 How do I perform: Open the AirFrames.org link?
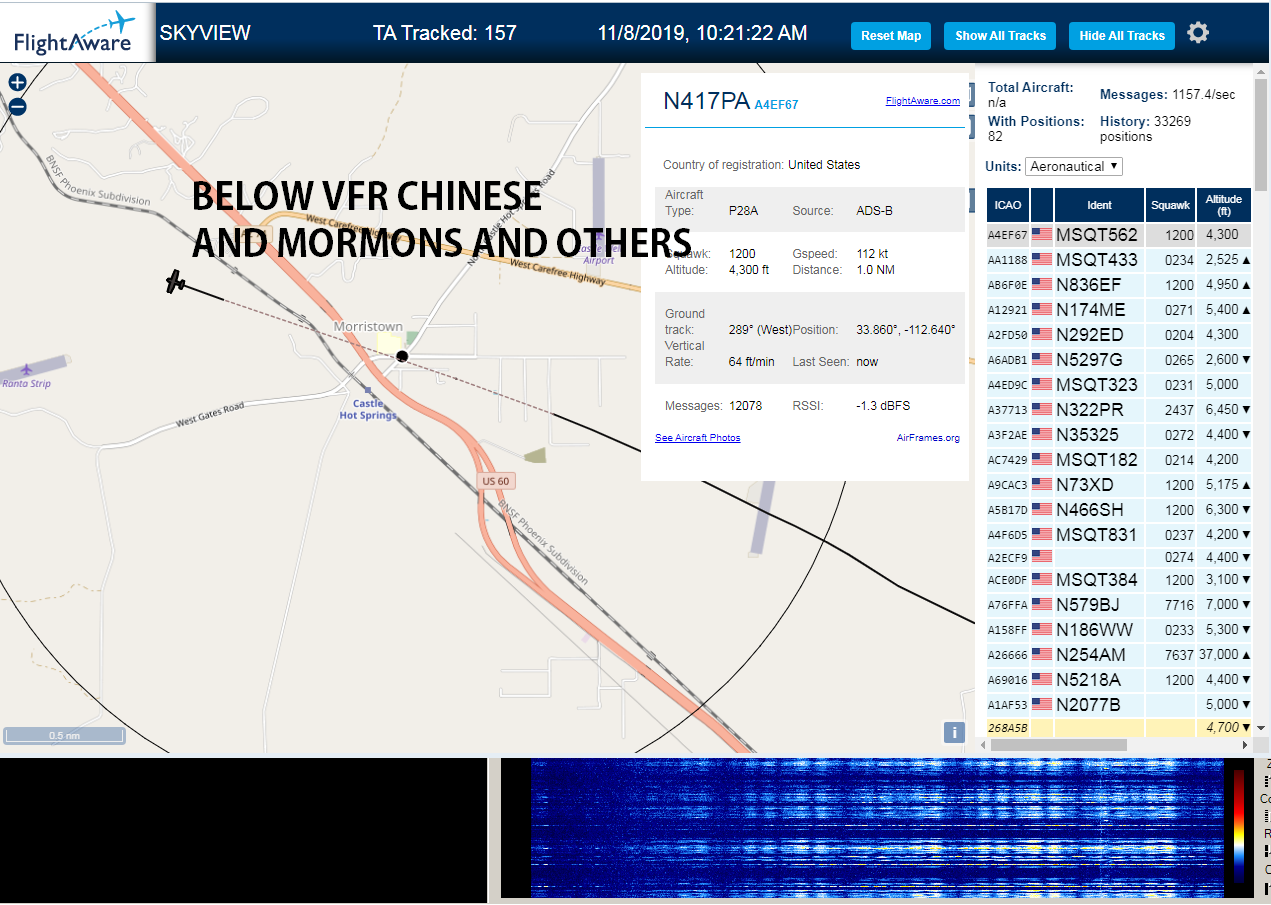[x=928, y=438]
